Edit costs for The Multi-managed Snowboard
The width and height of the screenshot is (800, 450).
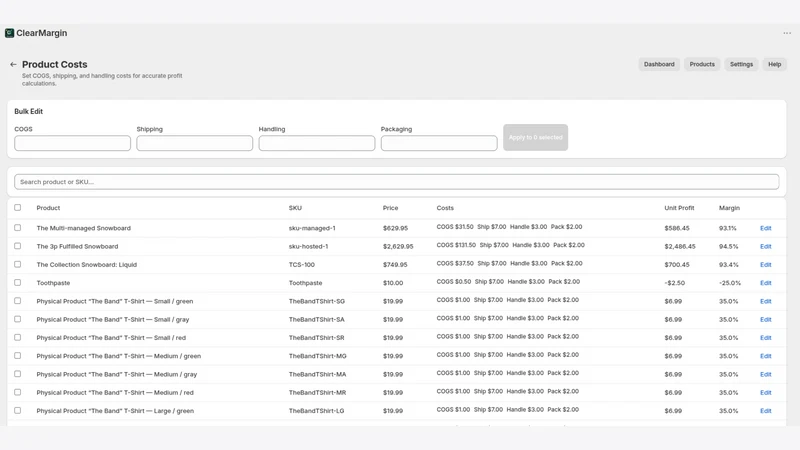click(x=765, y=228)
